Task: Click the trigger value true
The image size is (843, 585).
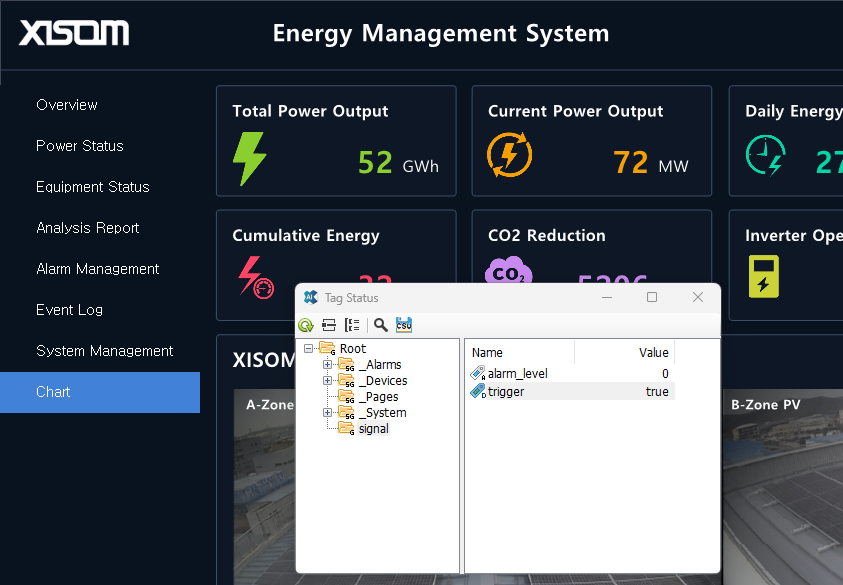Action: [657, 391]
